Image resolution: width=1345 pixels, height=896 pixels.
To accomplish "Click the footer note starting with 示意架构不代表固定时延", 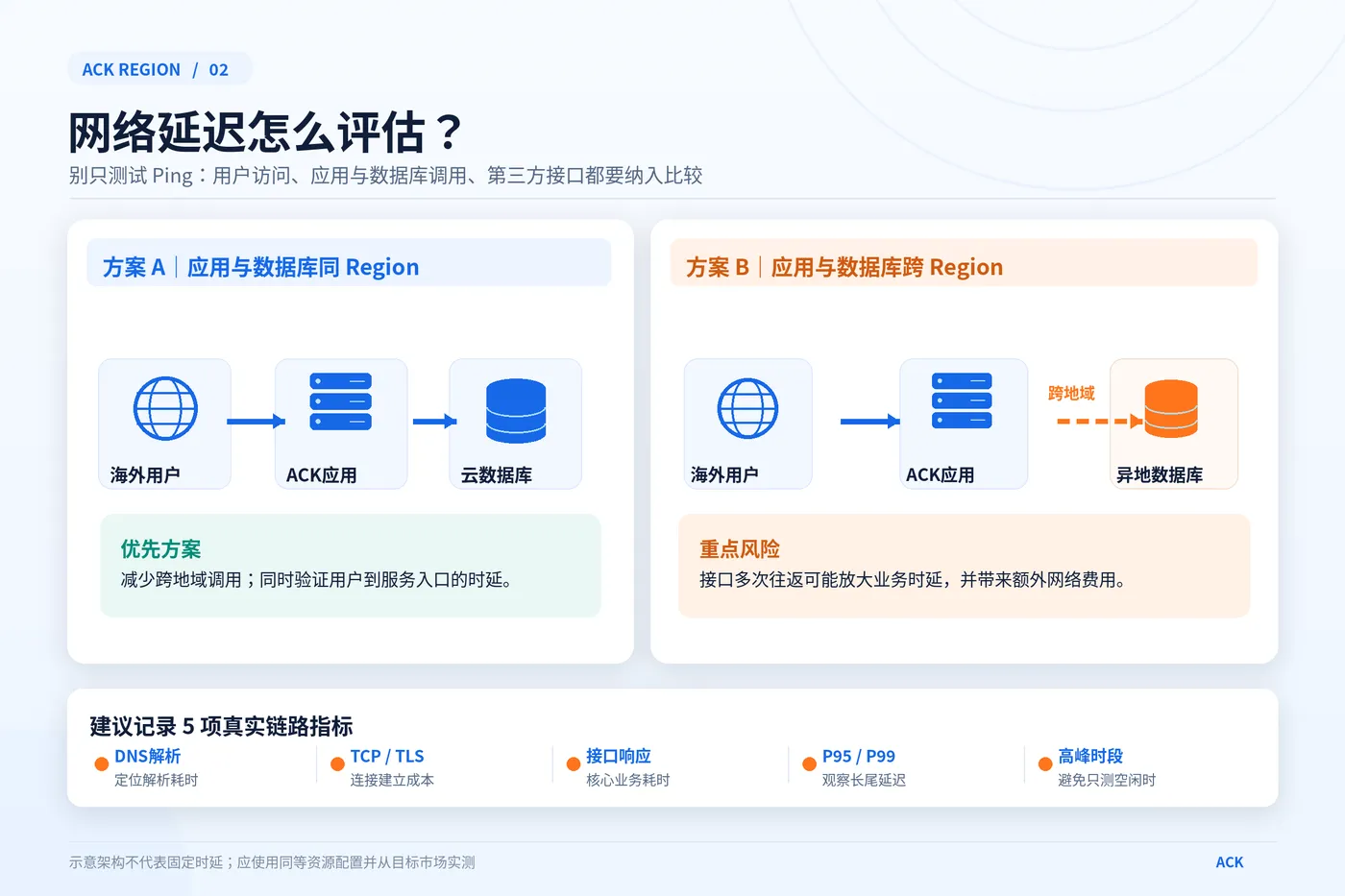I will [272, 862].
